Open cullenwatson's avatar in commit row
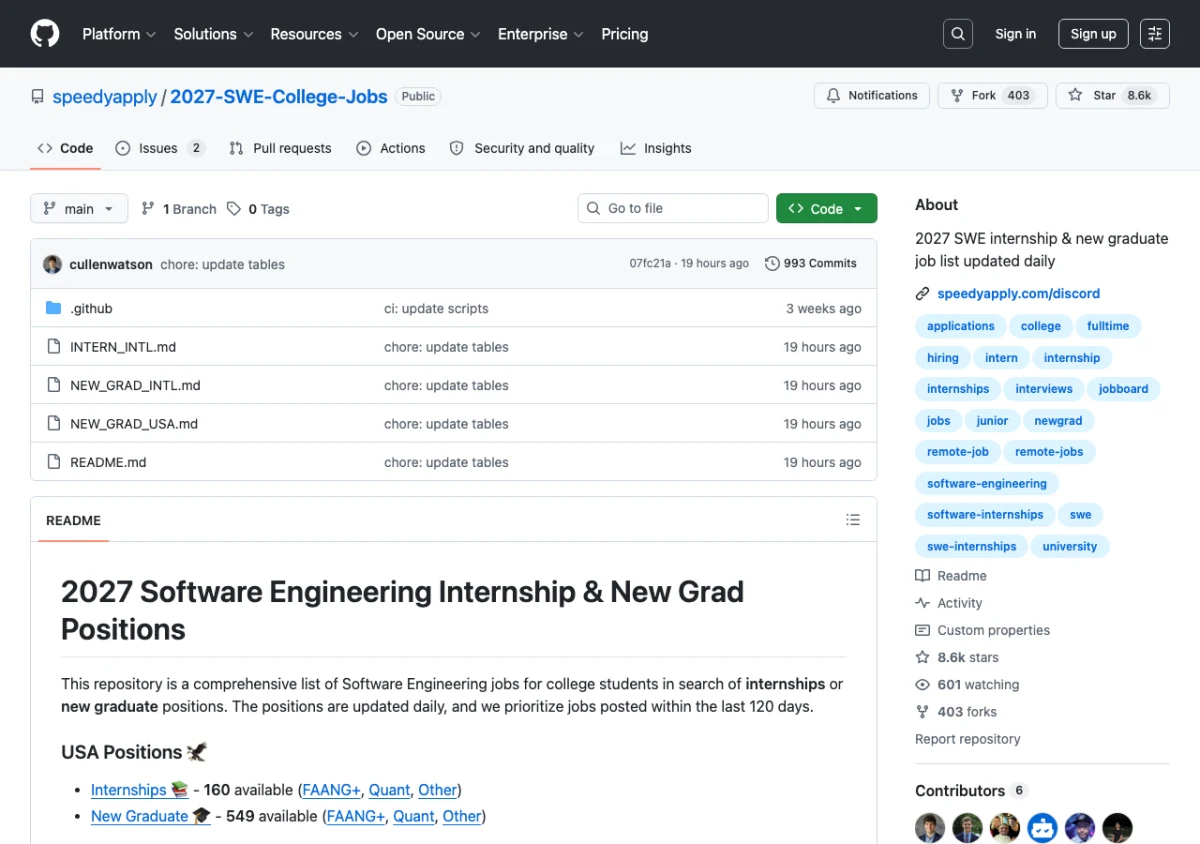This screenshot has height=844, width=1200. (52, 264)
